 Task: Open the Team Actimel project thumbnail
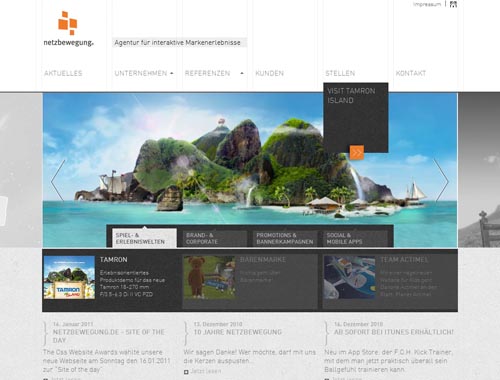click(350, 277)
